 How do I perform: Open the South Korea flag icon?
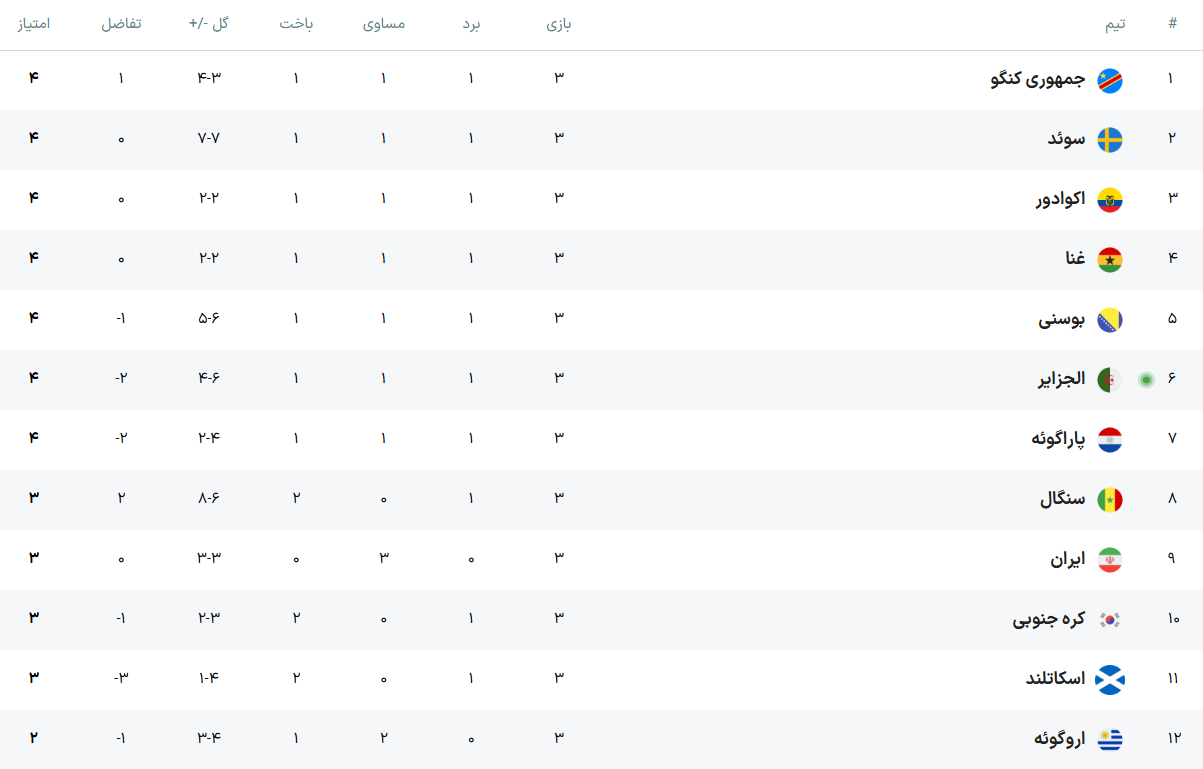(x=1110, y=620)
